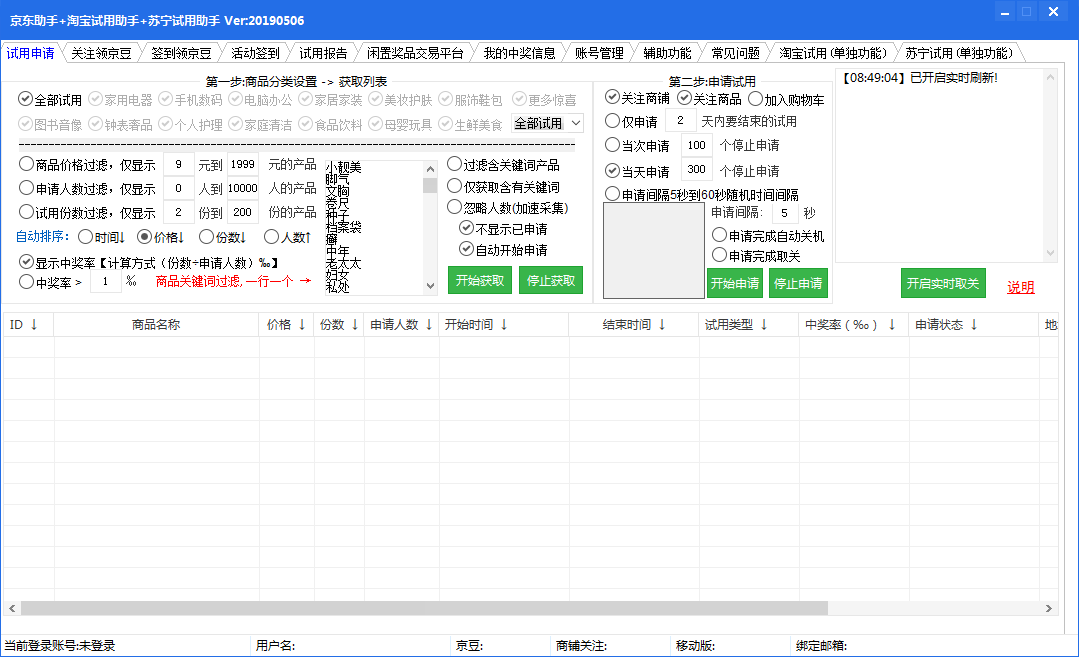Viewport: 1079px width, 657px height.
Task: Sort table by 结束时间 column header
Action: coord(634,325)
